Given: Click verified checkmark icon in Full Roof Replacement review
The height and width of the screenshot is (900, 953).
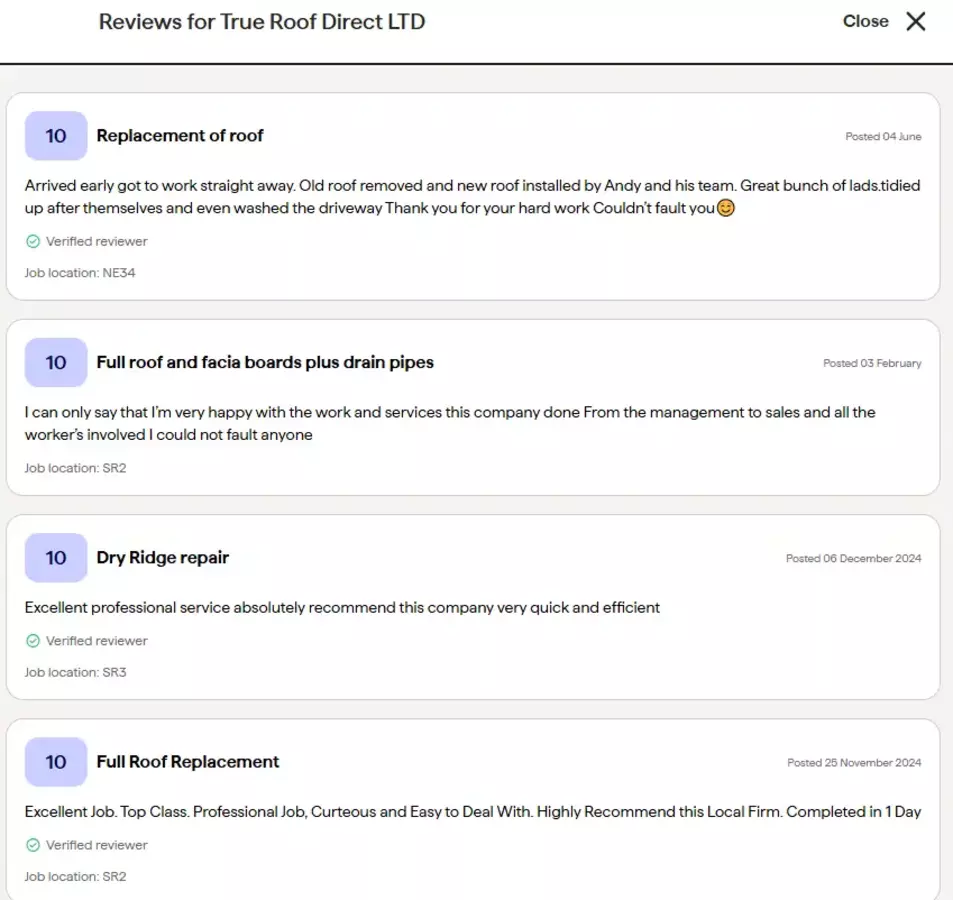Looking at the screenshot, I should [33, 845].
